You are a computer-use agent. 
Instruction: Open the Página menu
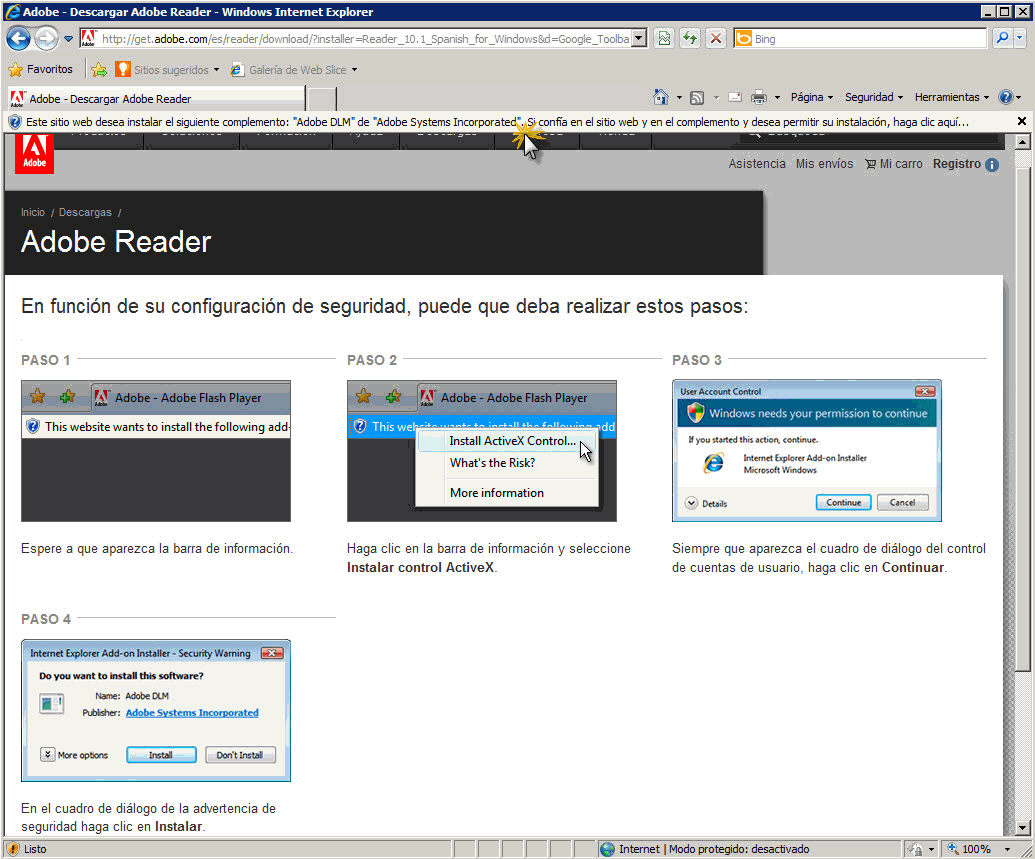(811, 97)
